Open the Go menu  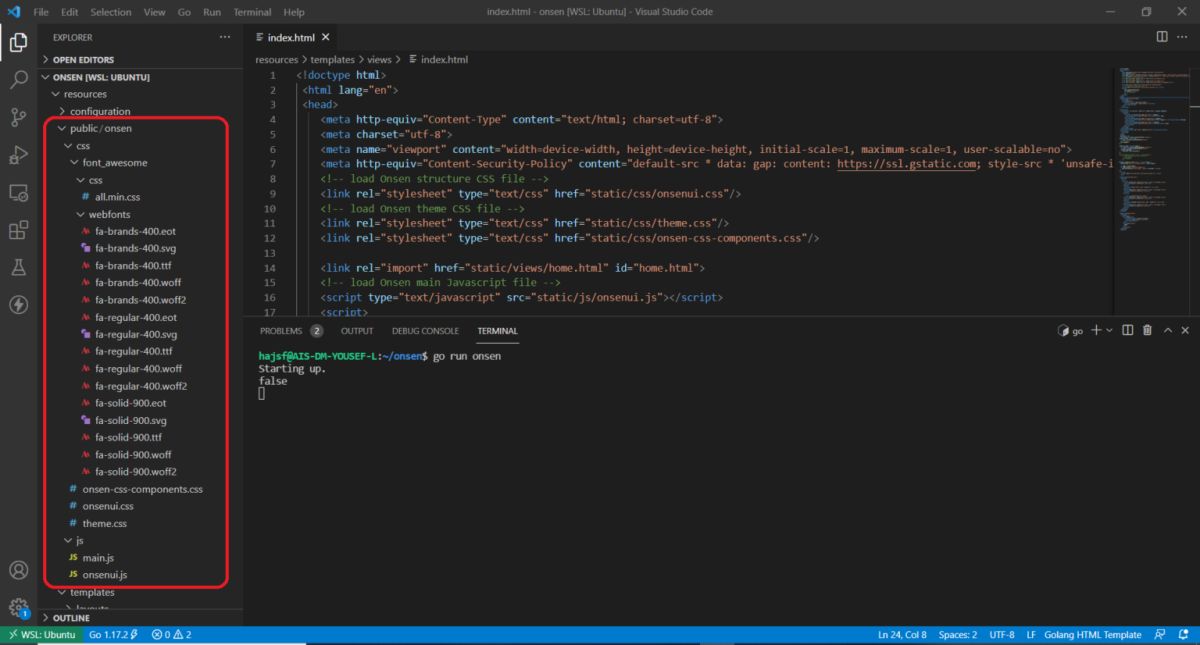[x=184, y=12]
